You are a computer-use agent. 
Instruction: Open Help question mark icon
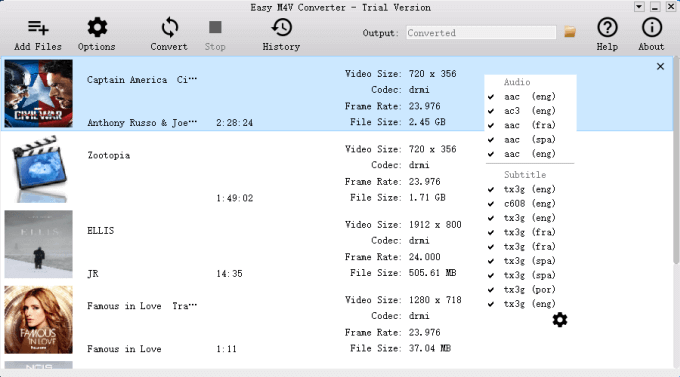tap(607, 27)
